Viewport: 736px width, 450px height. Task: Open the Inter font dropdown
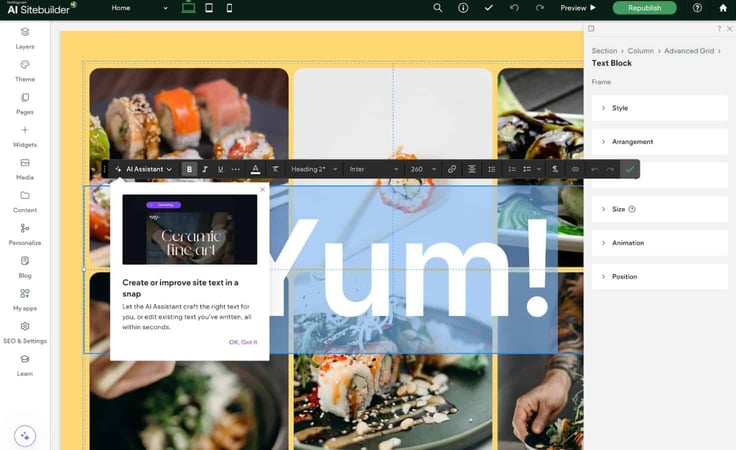(374, 169)
